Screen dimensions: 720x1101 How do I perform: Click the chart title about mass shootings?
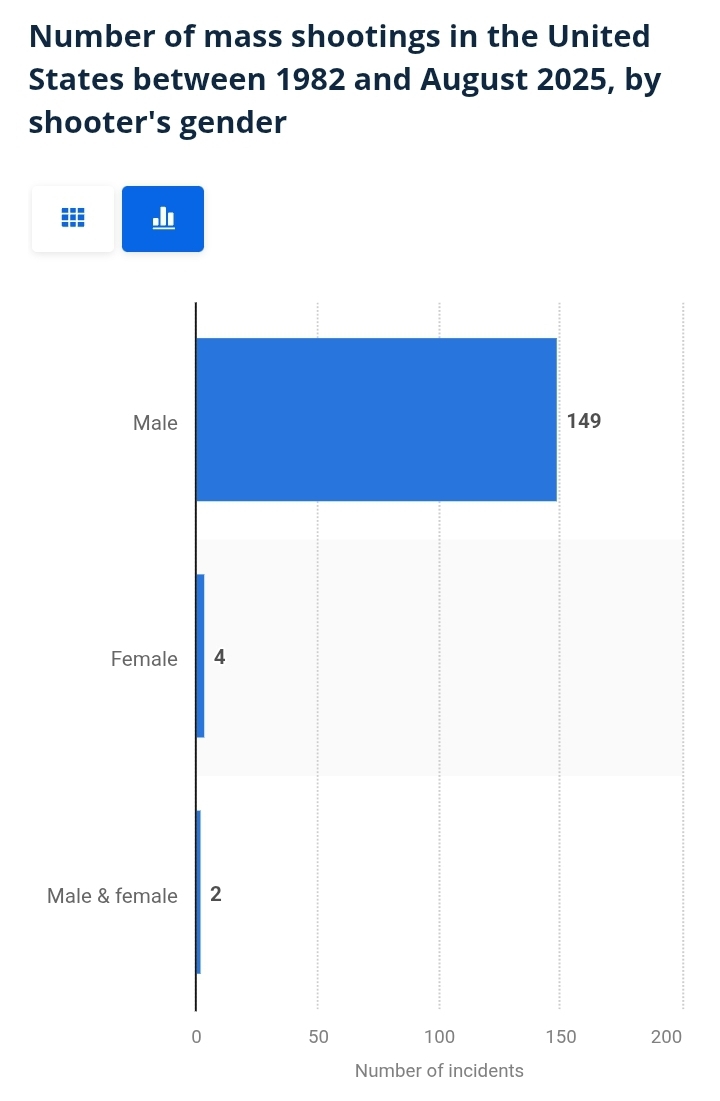(x=340, y=80)
